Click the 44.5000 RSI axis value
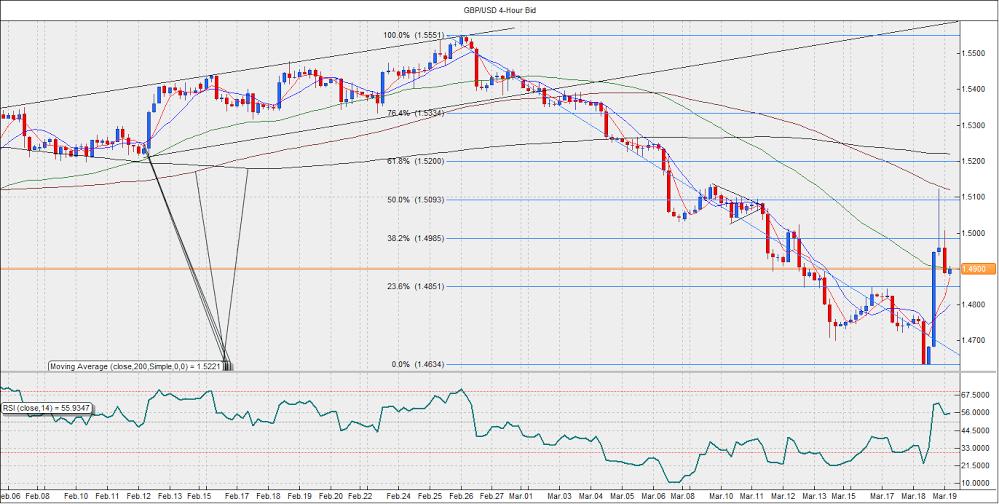This screenshot has width=999, height=504. click(977, 431)
